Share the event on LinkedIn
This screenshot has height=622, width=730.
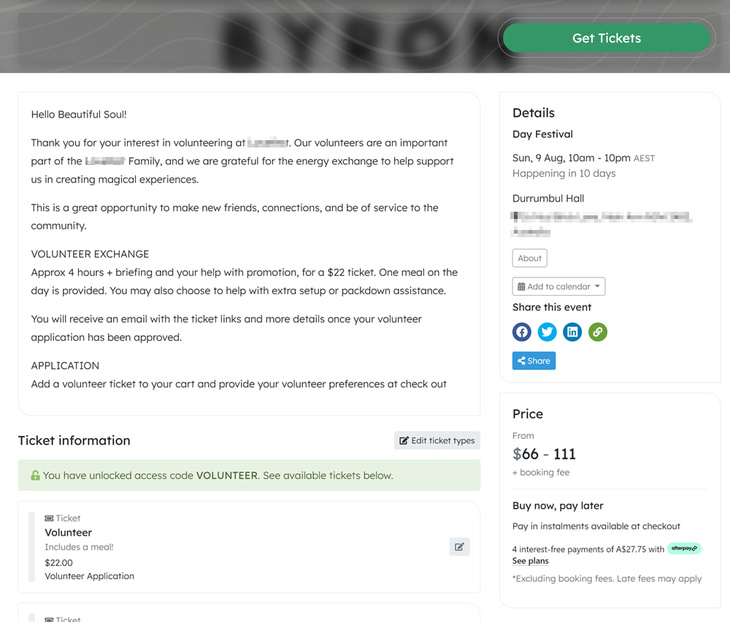(x=572, y=332)
